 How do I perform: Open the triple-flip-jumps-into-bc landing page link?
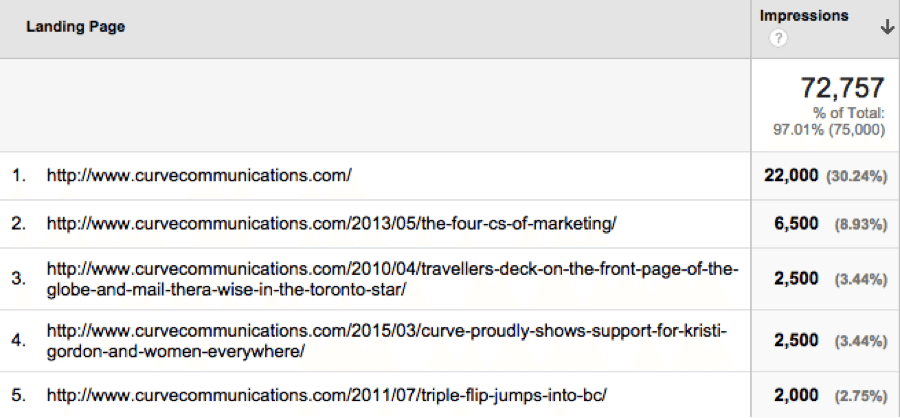click(x=327, y=395)
